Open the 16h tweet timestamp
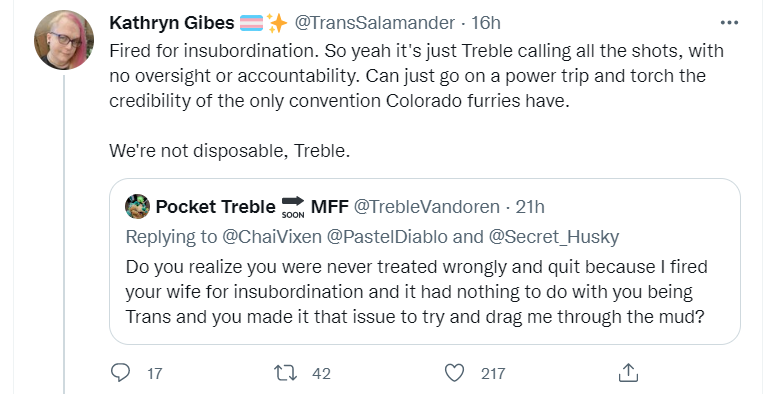 485,23
